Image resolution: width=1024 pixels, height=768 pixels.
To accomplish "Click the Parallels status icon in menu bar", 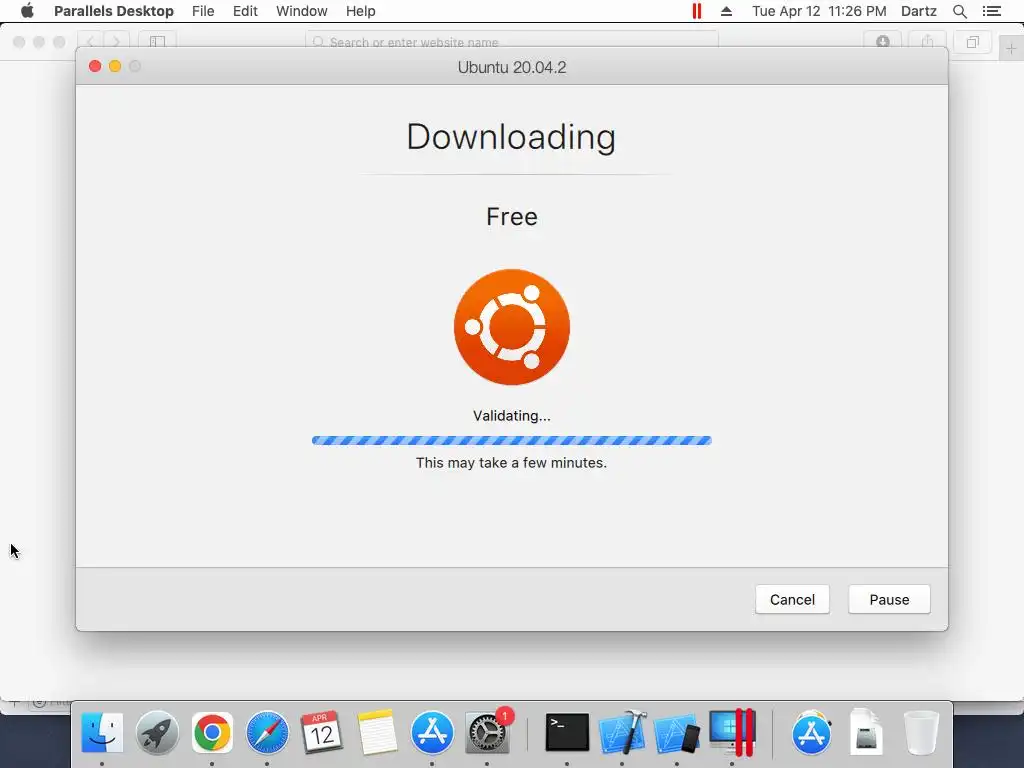I will point(697,11).
